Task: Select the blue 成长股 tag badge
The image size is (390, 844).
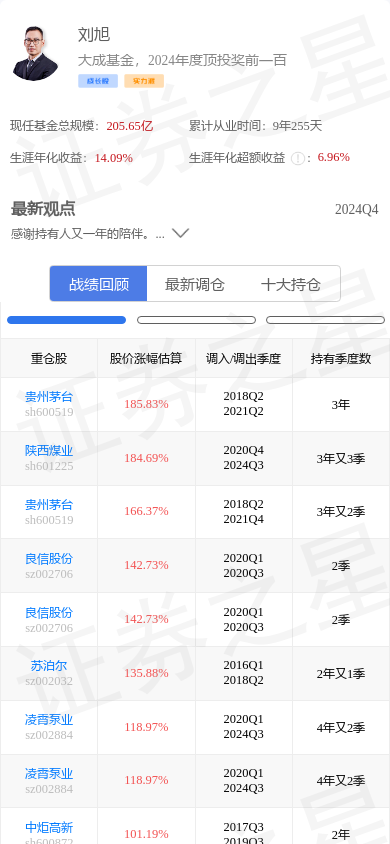Action: pos(98,81)
